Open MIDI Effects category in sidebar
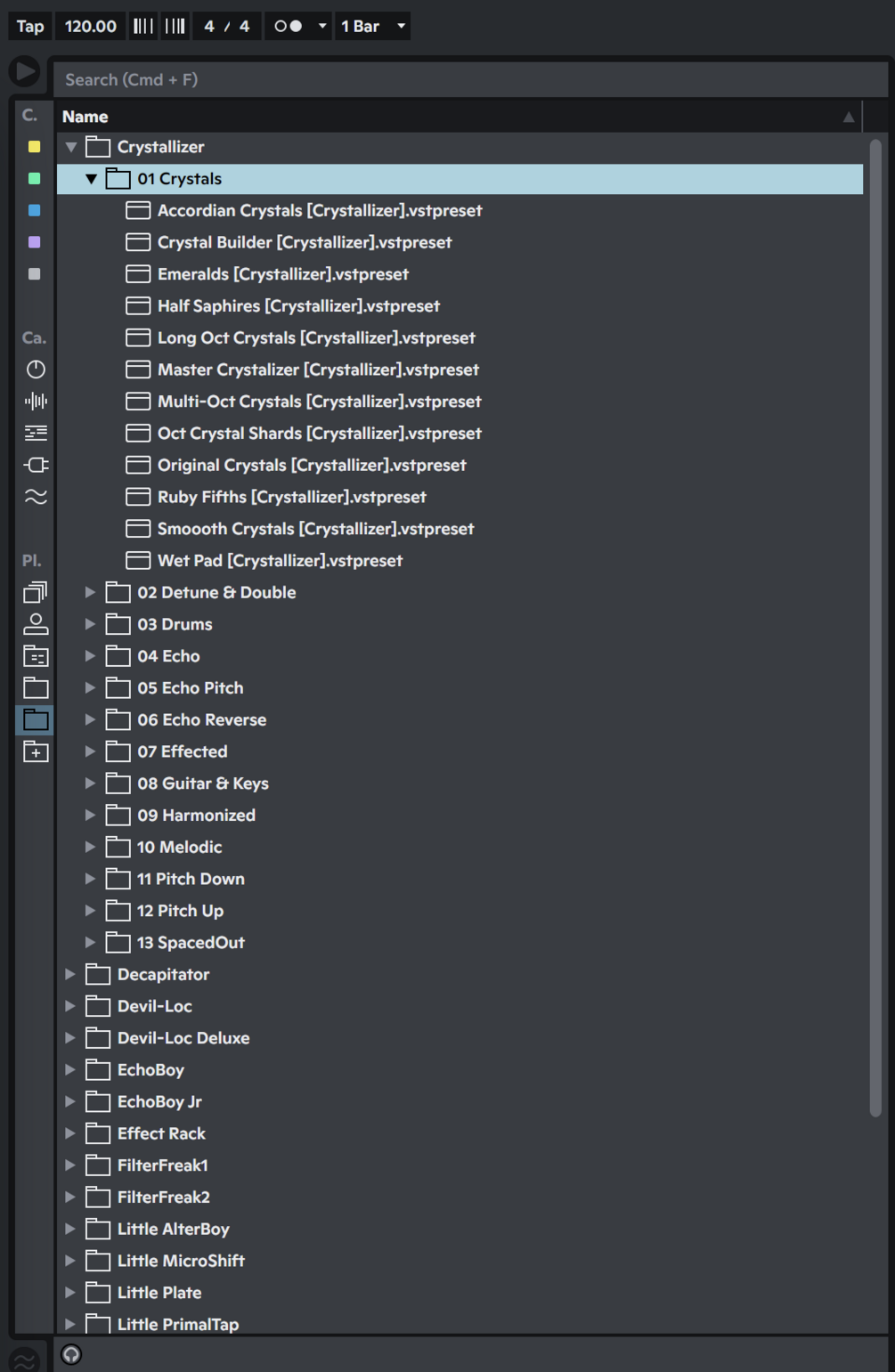The width and height of the screenshot is (895, 1372). click(x=36, y=433)
